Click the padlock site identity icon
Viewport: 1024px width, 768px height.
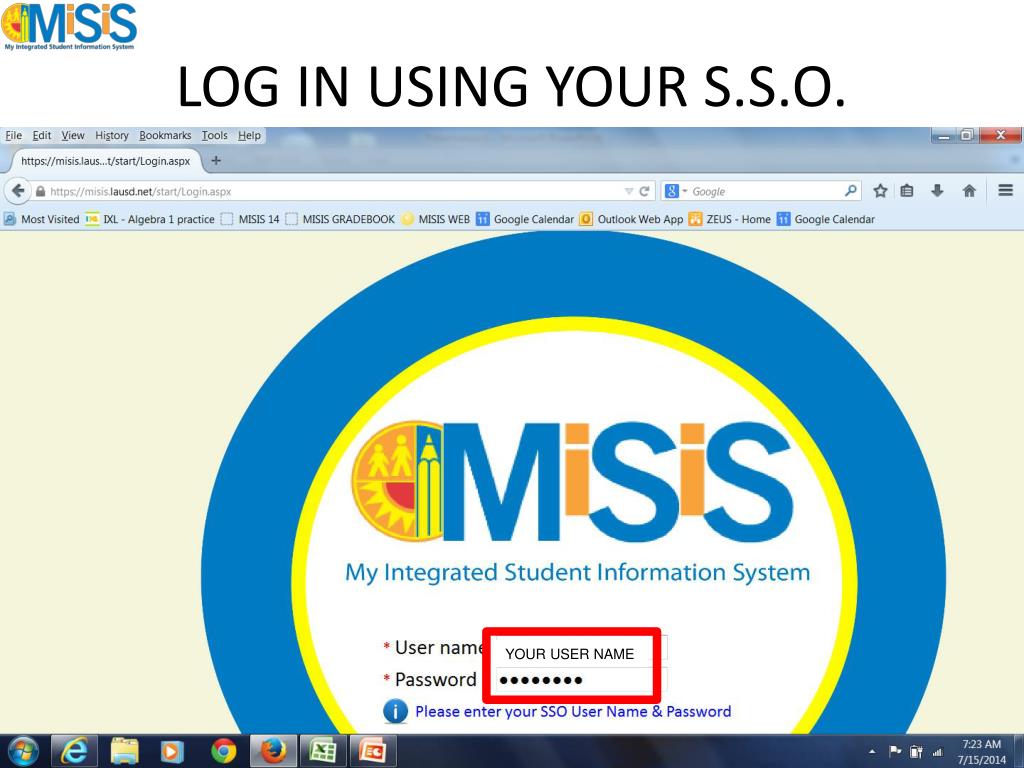(x=40, y=191)
